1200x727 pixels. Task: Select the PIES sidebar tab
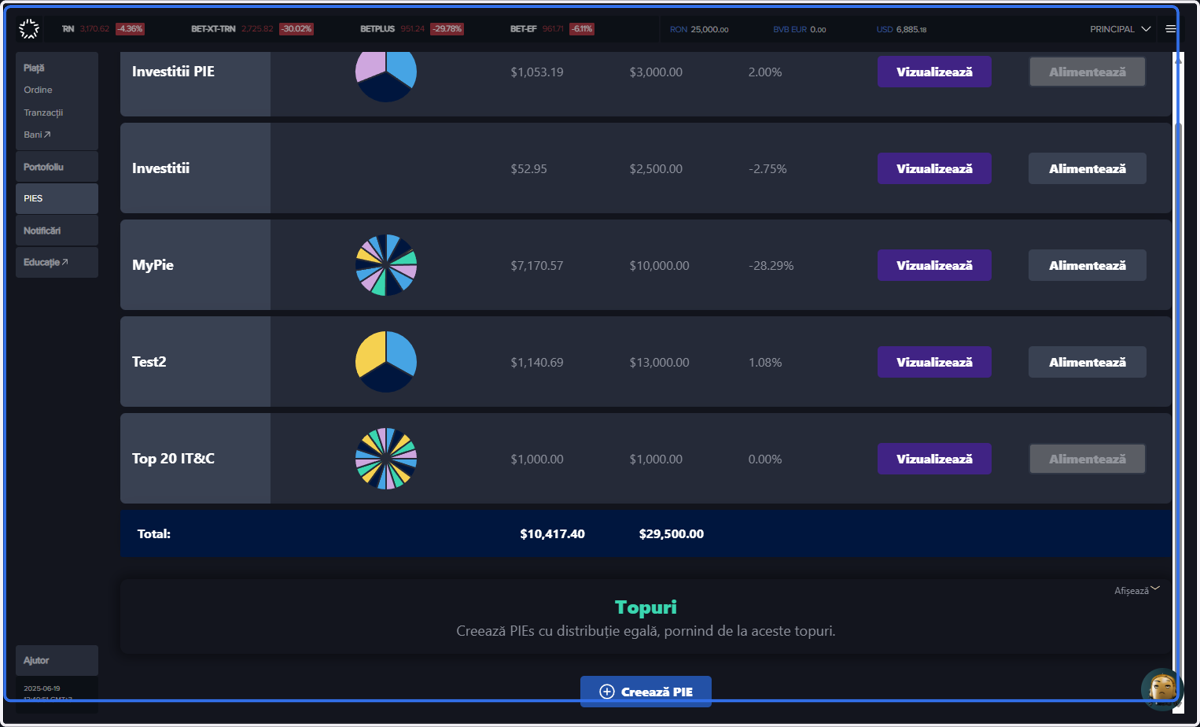57,198
